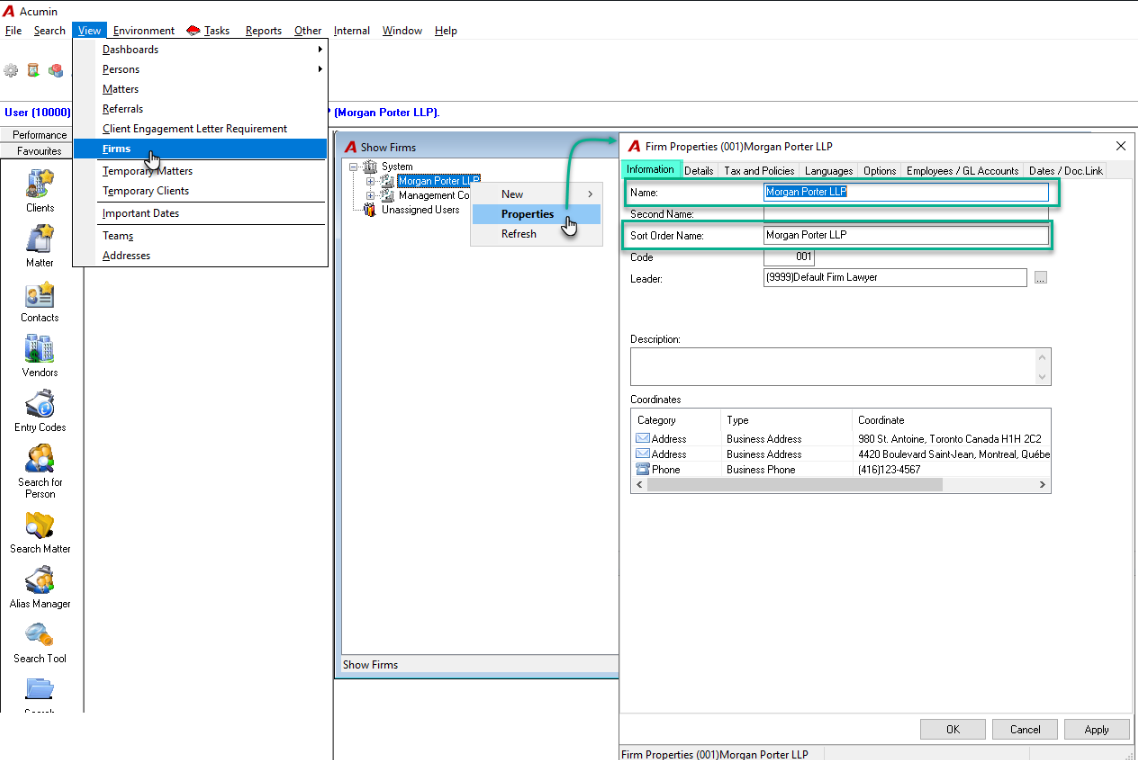Click the gear icon in the toolbar

point(11,70)
